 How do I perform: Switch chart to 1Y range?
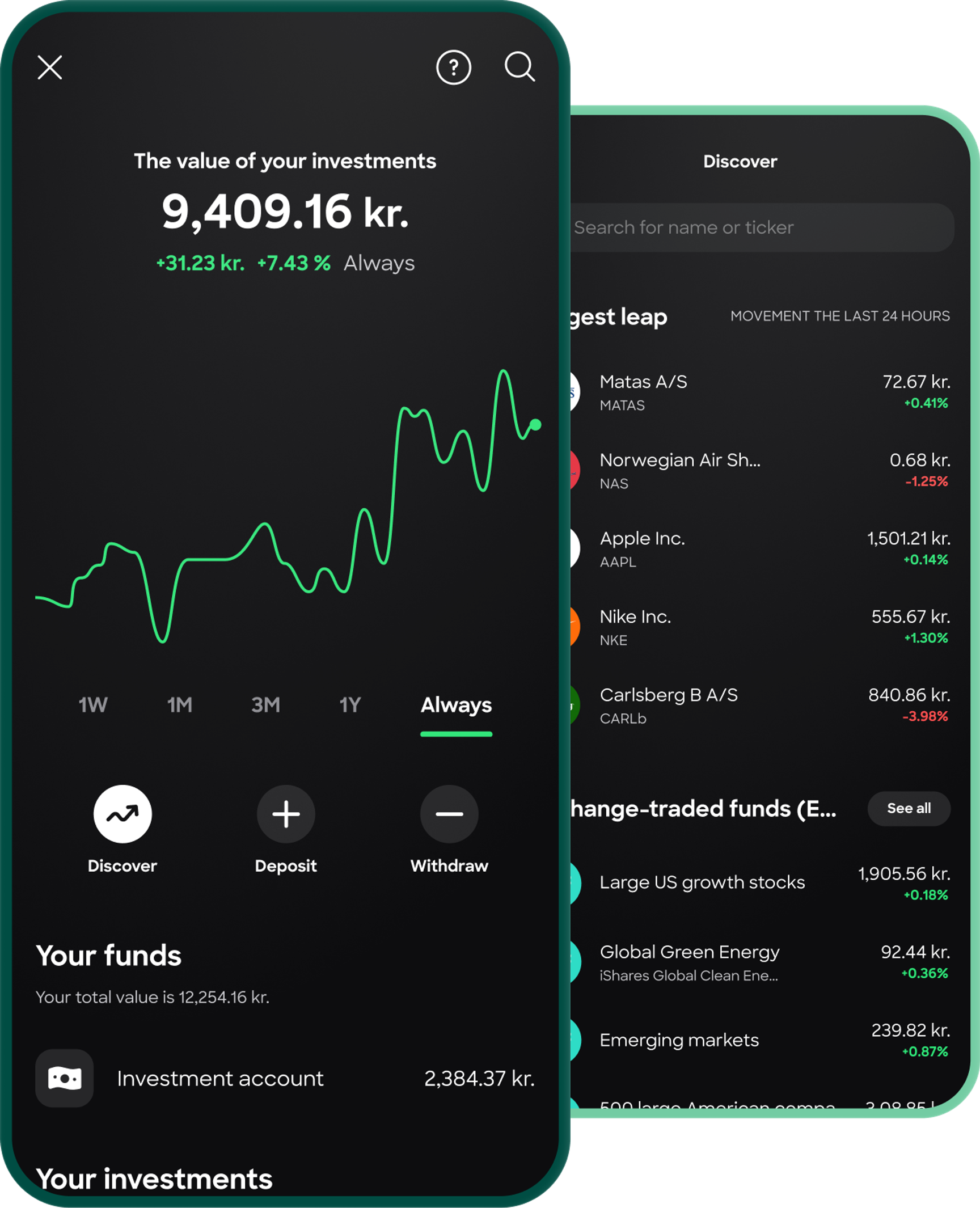[350, 705]
